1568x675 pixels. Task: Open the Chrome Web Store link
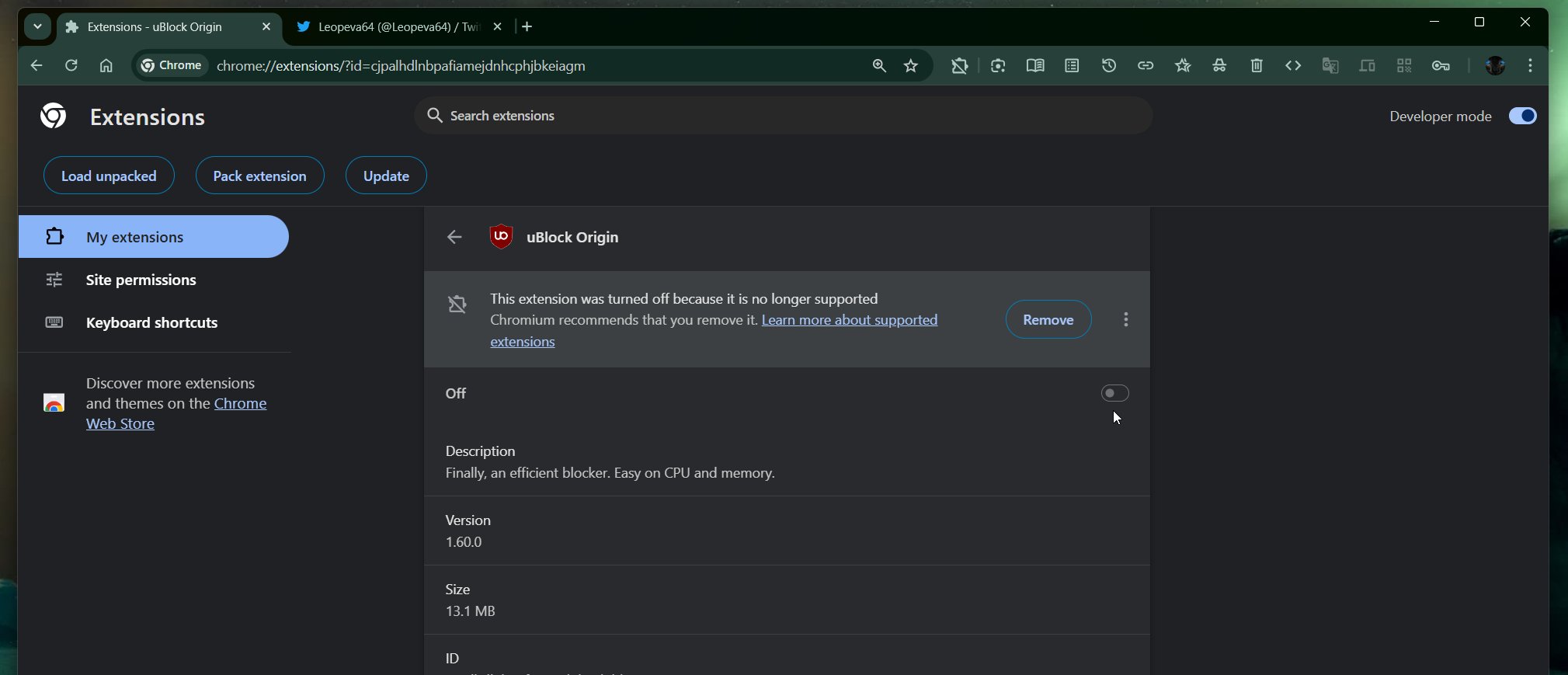239,404
